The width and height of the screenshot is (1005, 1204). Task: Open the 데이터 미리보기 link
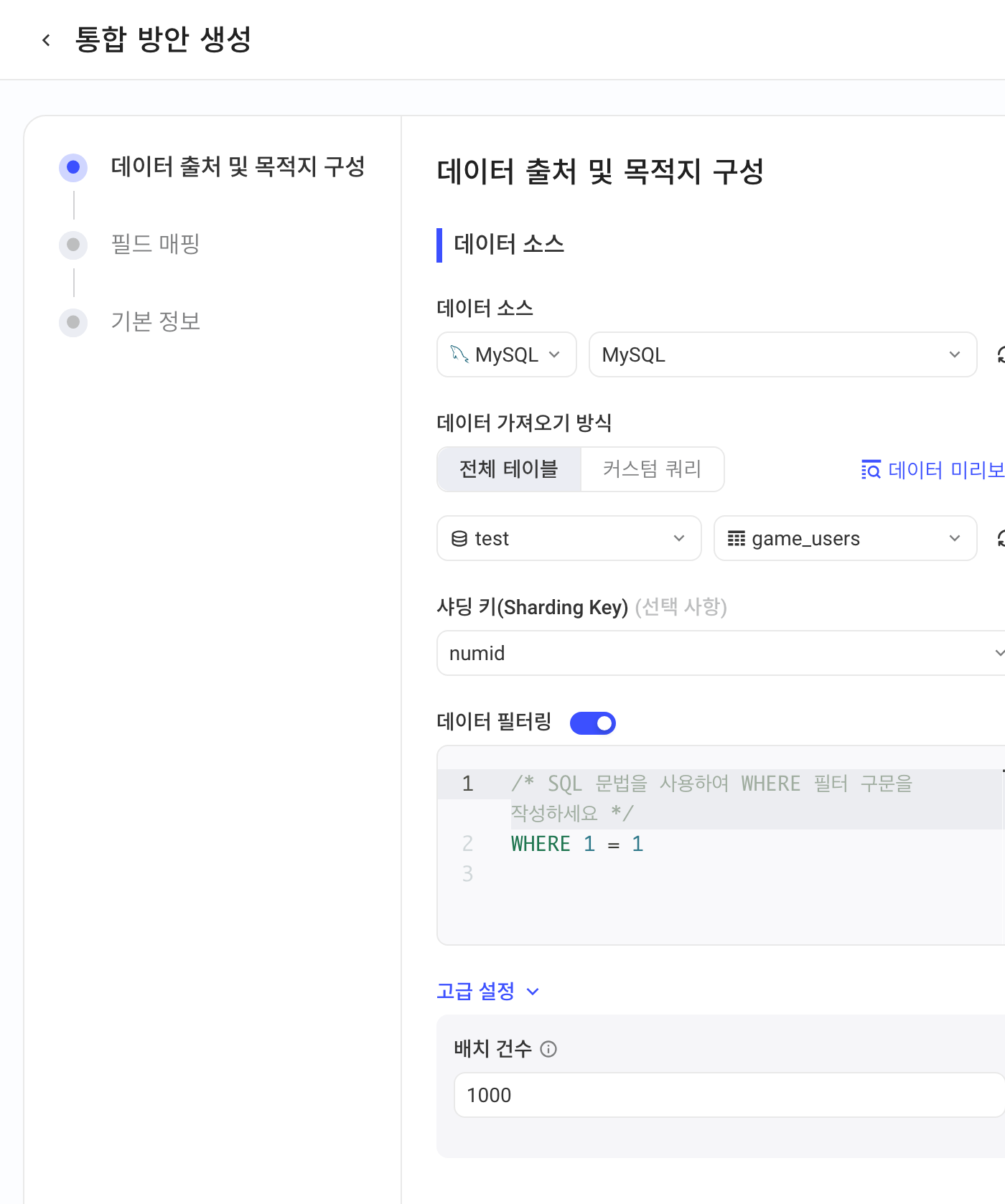click(932, 469)
